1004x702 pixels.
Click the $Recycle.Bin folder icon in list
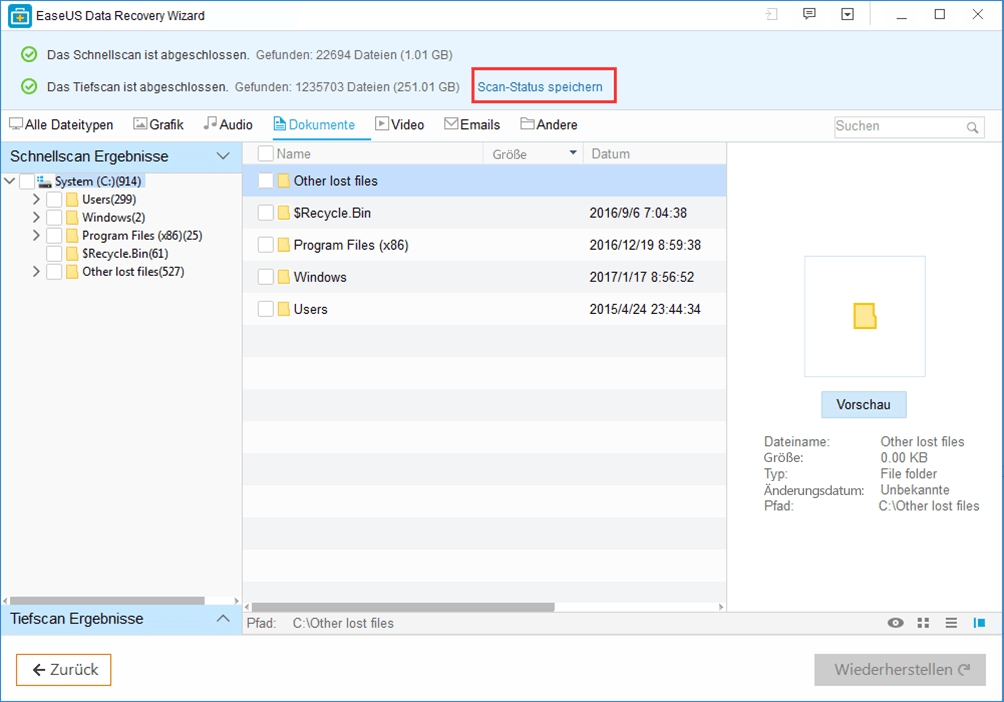tap(284, 213)
